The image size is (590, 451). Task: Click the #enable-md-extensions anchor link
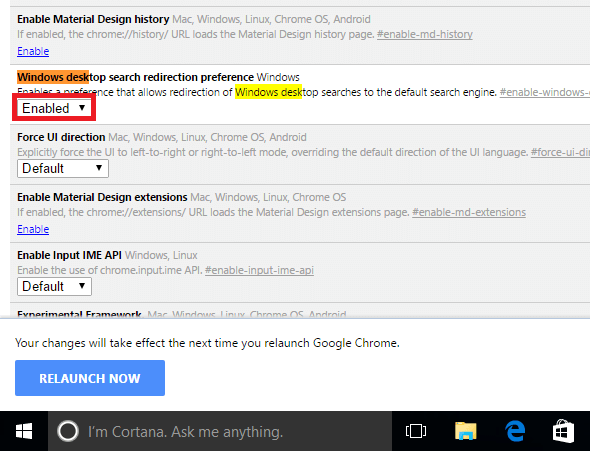[469, 212]
